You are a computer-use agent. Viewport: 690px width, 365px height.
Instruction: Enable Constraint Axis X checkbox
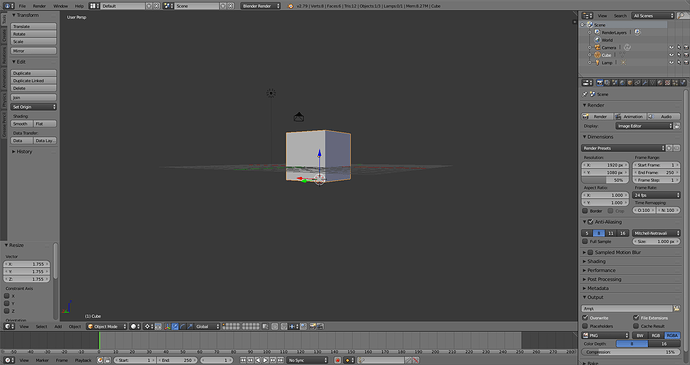click(x=7, y=296)
